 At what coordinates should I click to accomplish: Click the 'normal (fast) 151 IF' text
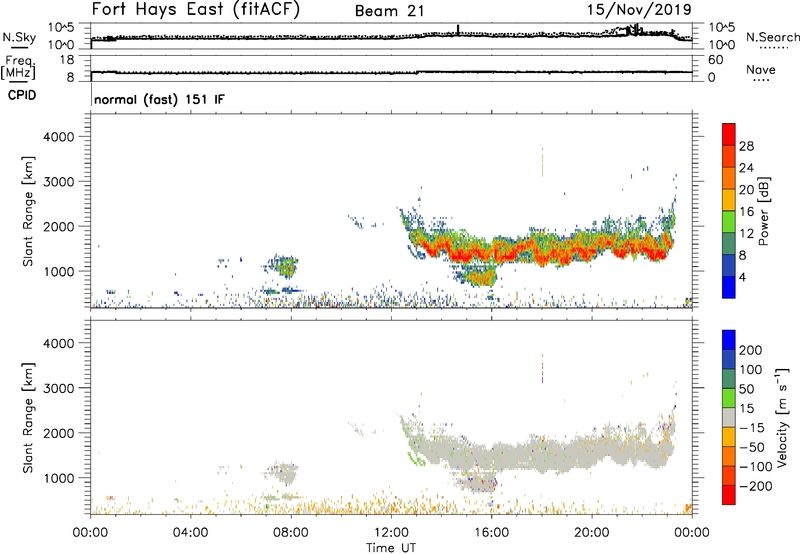159,99
